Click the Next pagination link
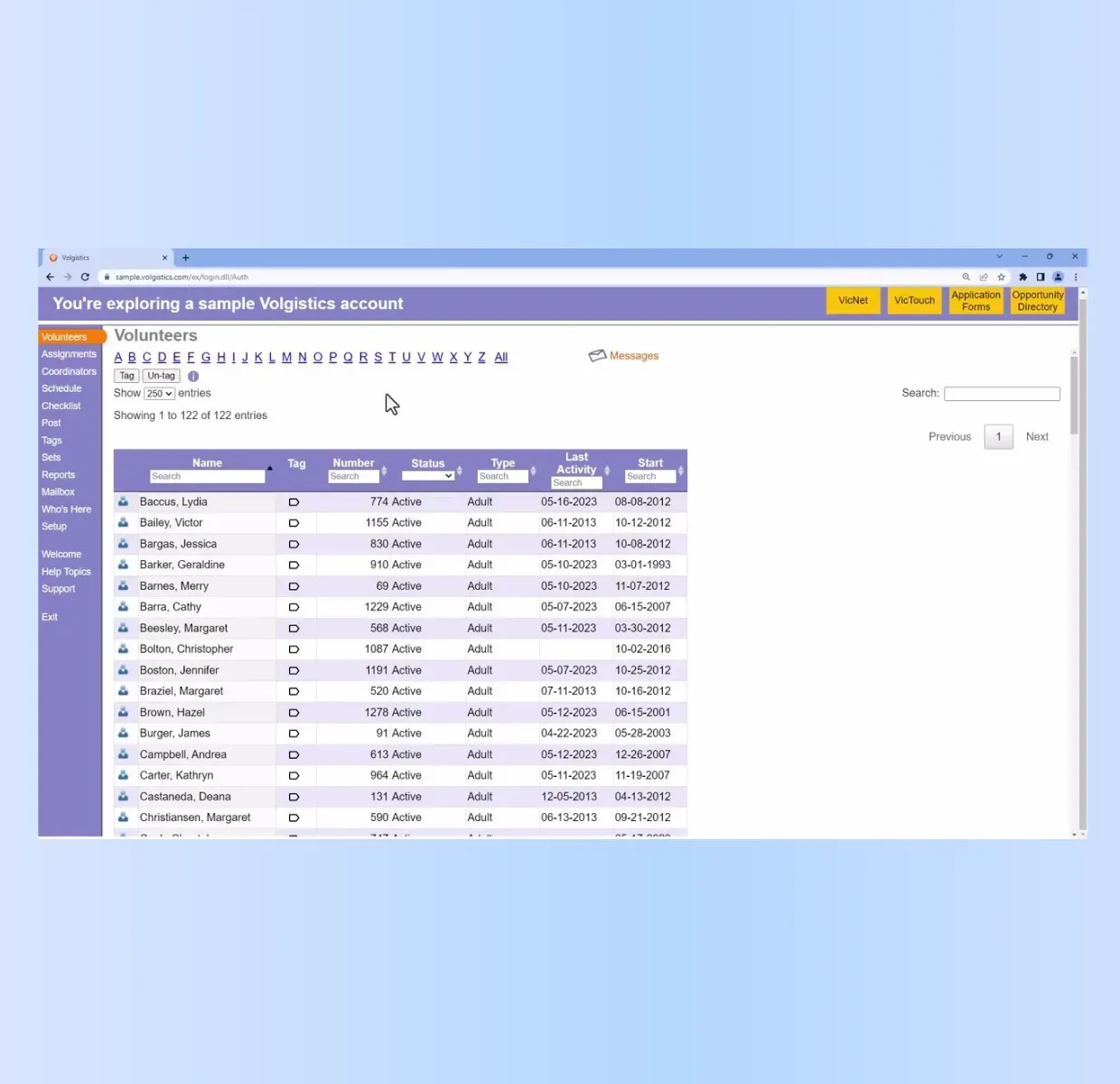1120x1084 pixels. click(x=1037, y=436)
